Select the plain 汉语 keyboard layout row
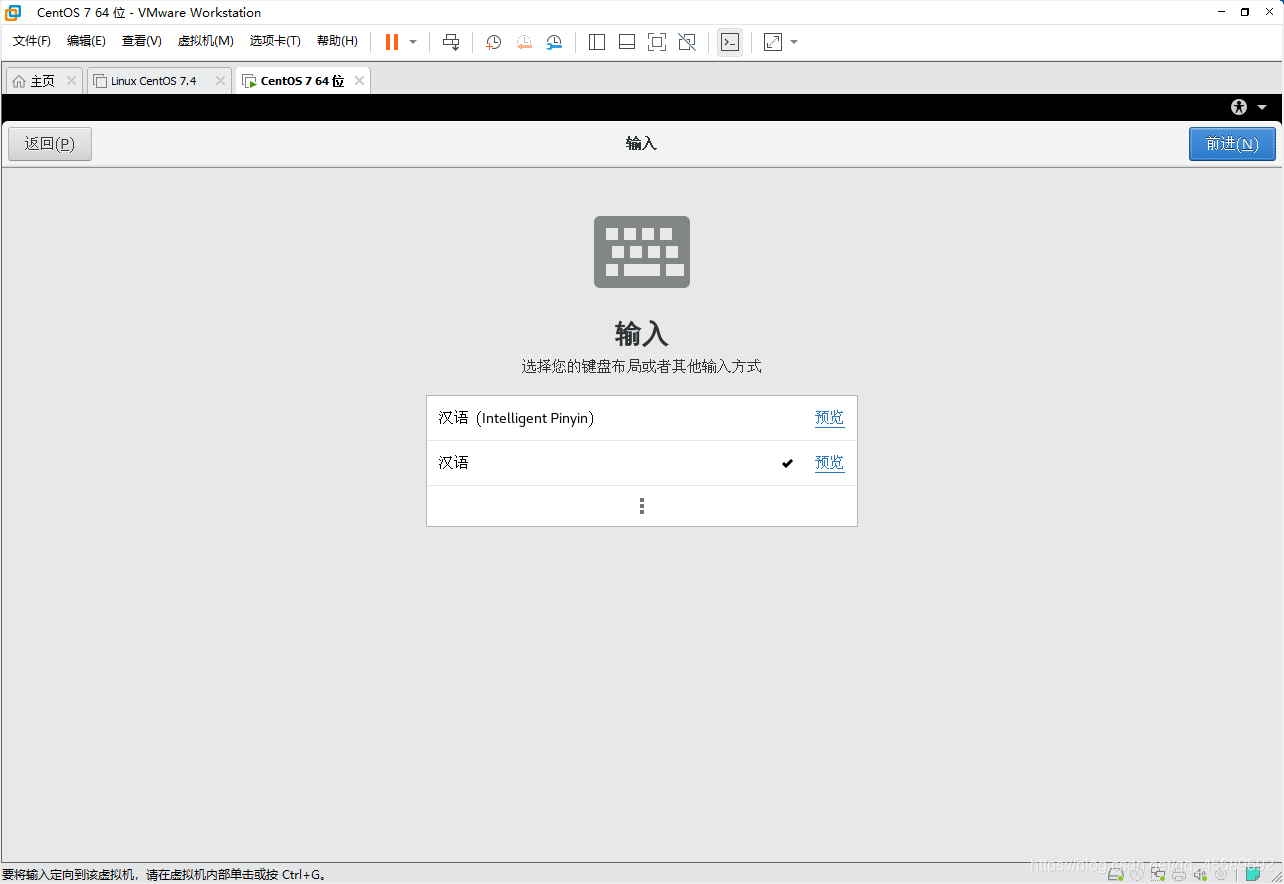The height and width of the screenshot is (884, 1284). point(642,463)
